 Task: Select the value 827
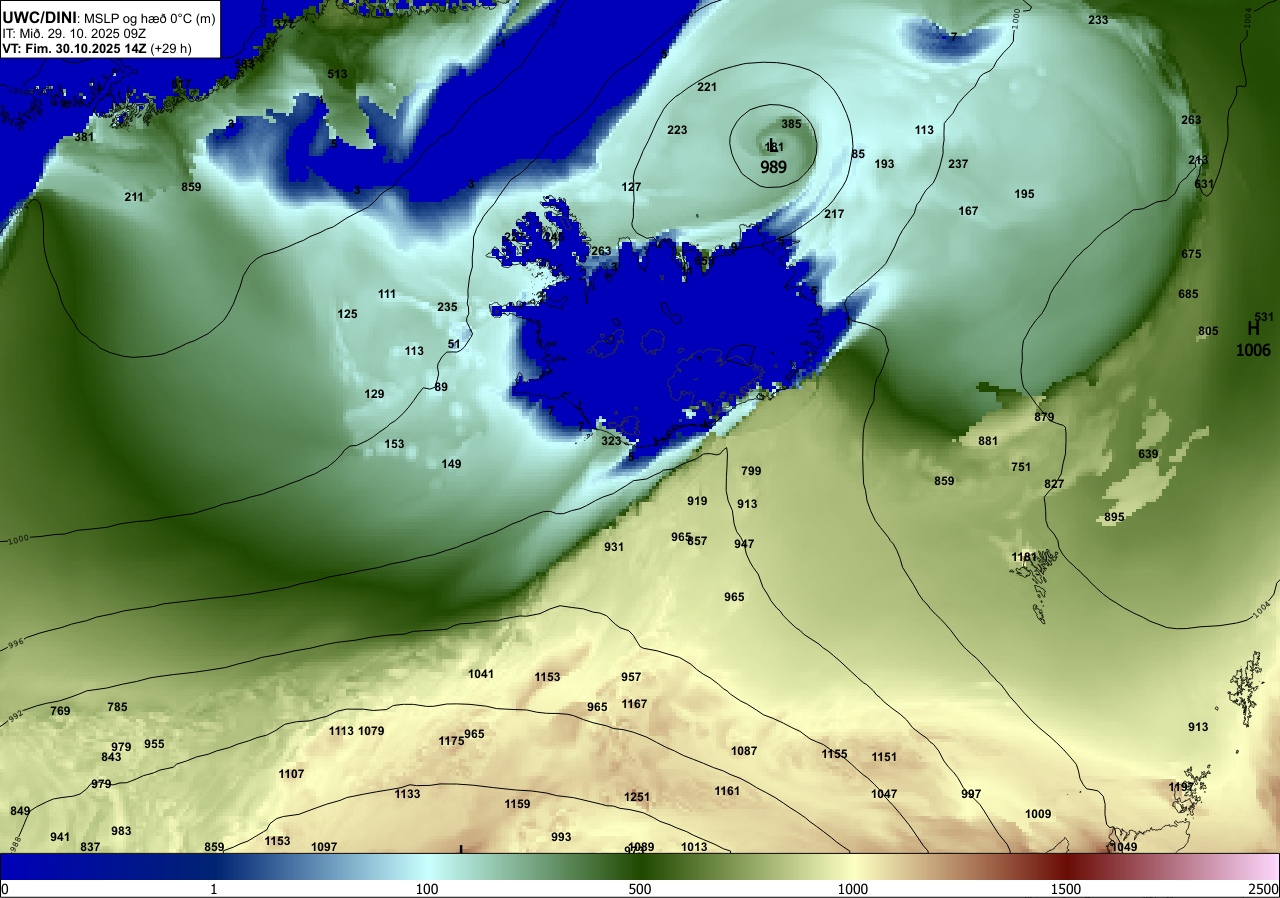pos(1054,484)
